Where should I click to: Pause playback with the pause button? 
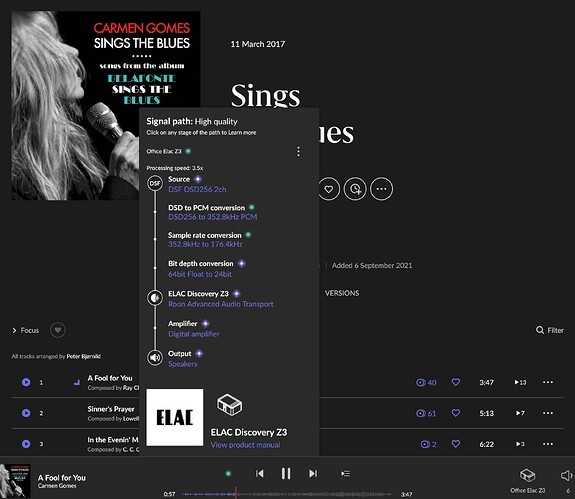click(x=286, y=473)
